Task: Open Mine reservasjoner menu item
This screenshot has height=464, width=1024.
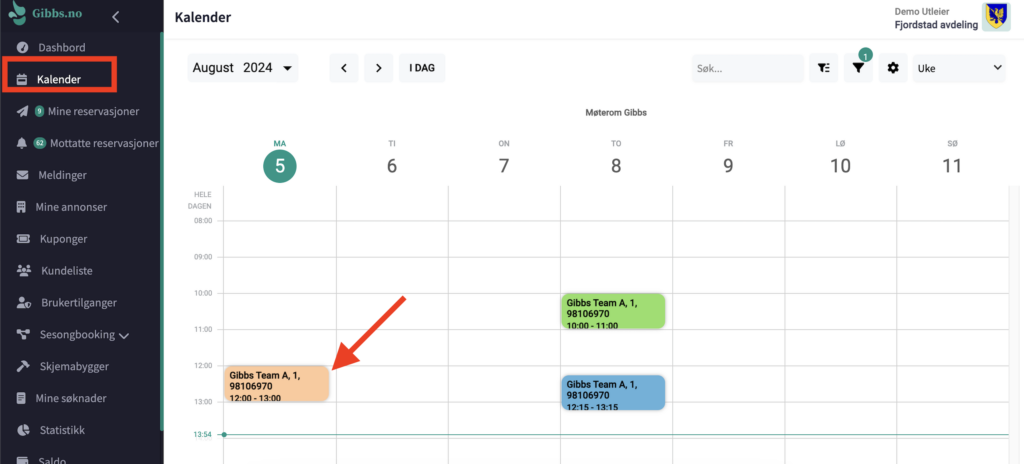Action: click(x=92, y=111)
